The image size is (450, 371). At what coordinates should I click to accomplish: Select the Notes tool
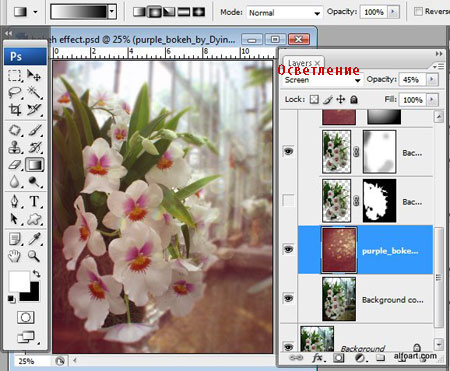(15, 239)
